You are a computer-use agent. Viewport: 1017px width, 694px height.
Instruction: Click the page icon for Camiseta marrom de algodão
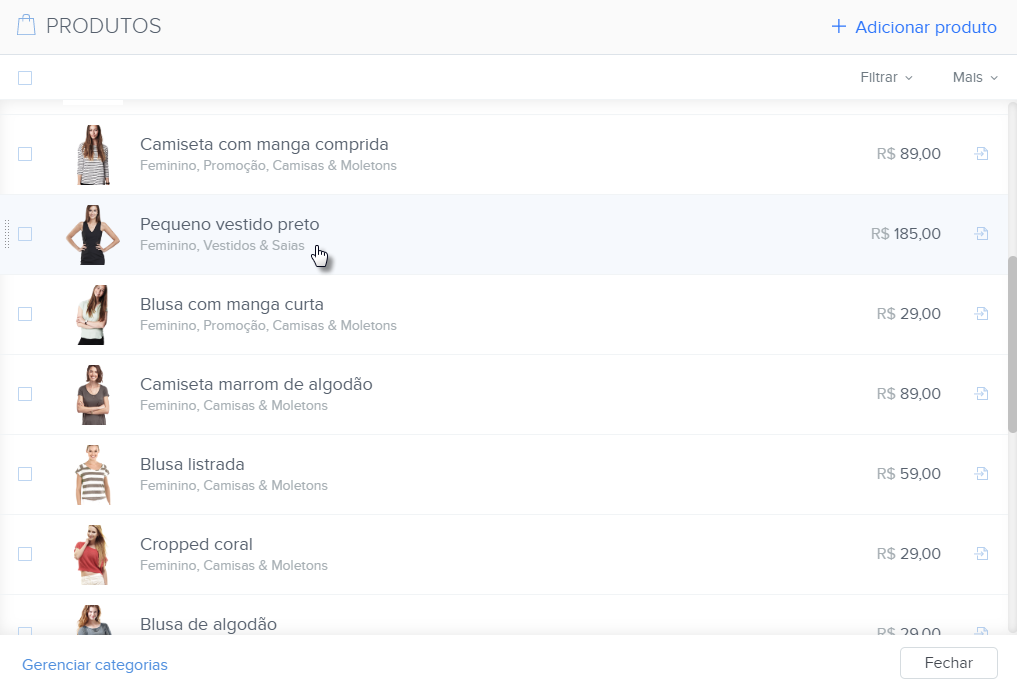tap(981, 394)
